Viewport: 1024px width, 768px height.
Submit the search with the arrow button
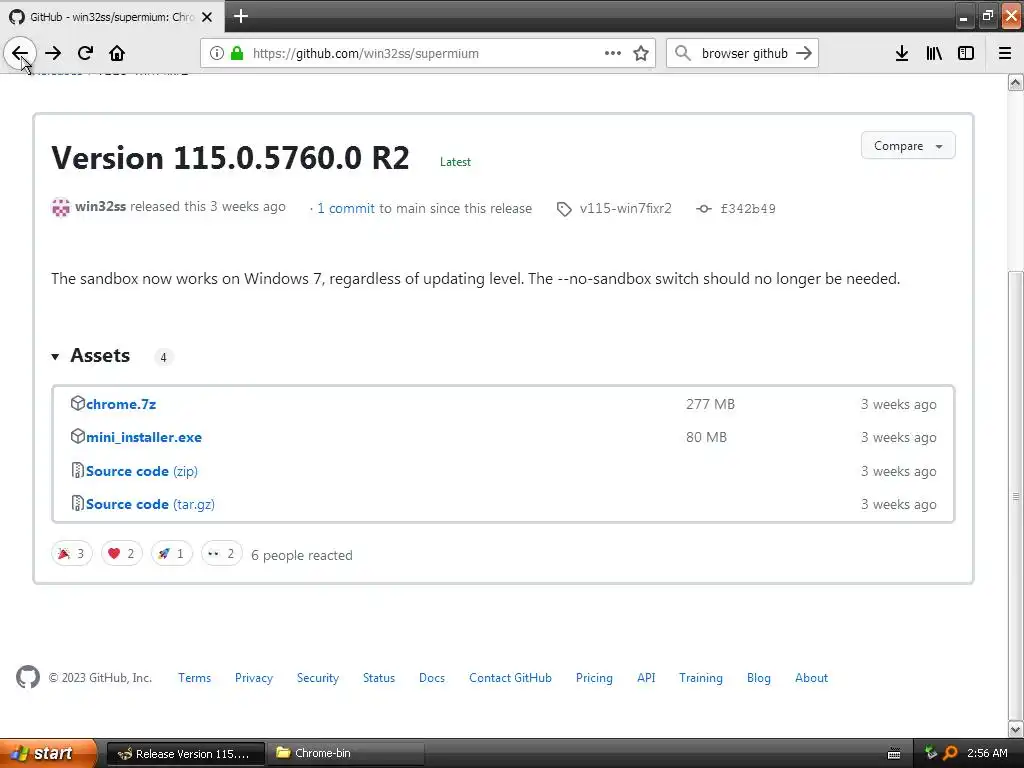(x=805, y=54)
